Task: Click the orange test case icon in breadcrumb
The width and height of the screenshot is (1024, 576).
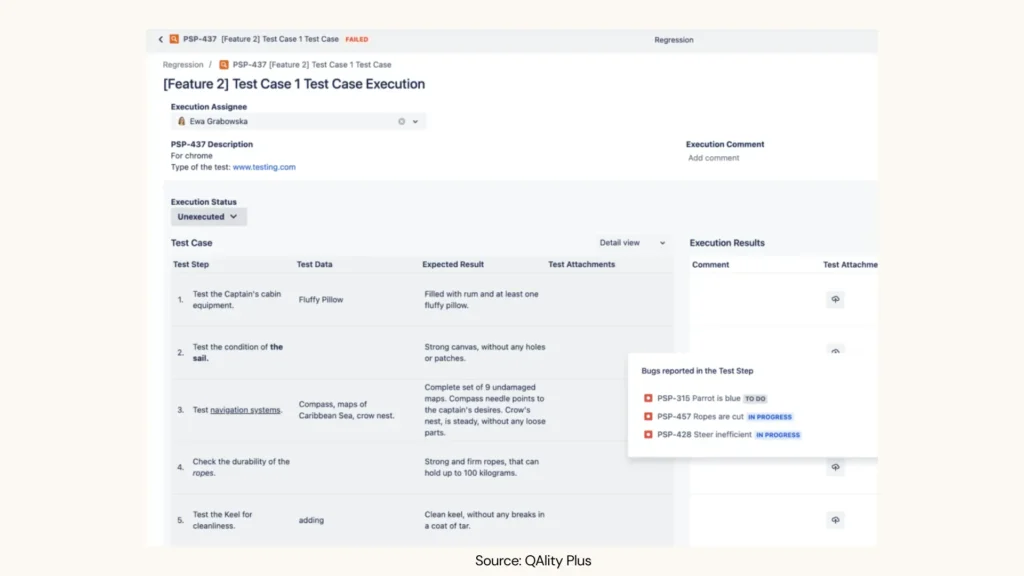Action: (x=224, y=65)
